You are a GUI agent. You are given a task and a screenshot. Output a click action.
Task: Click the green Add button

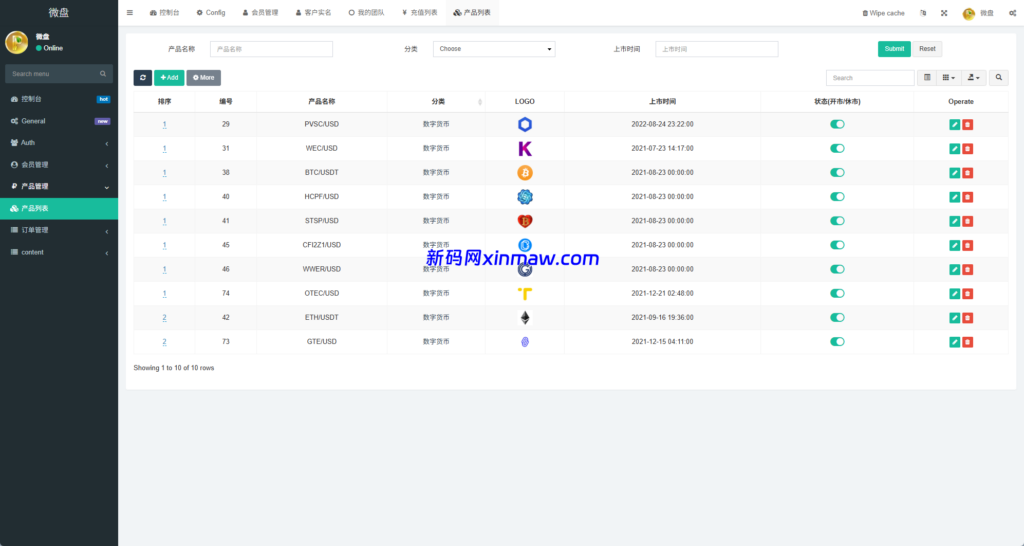(x=169, y=78)
